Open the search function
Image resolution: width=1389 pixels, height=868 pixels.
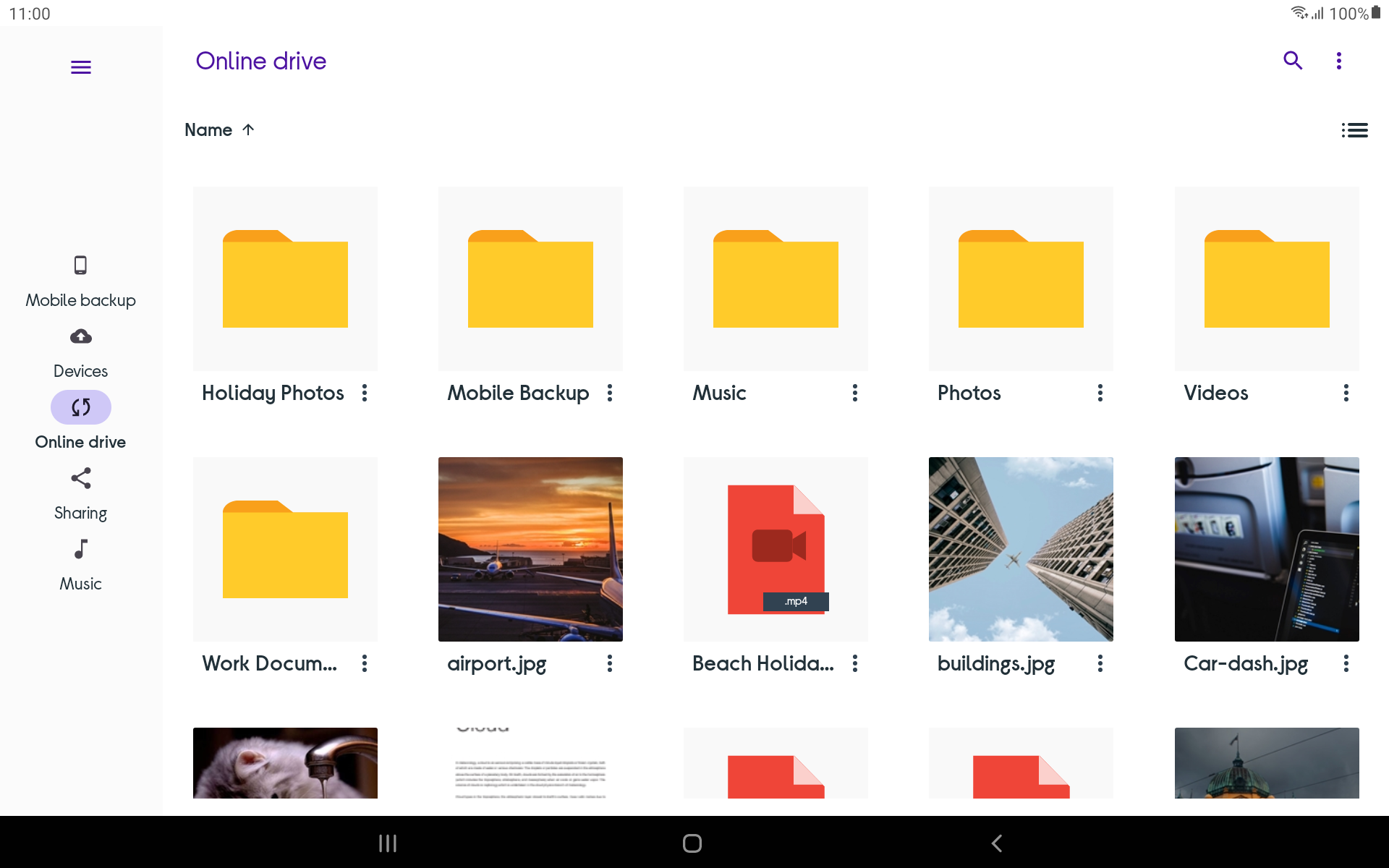[x=1293, y=61]
